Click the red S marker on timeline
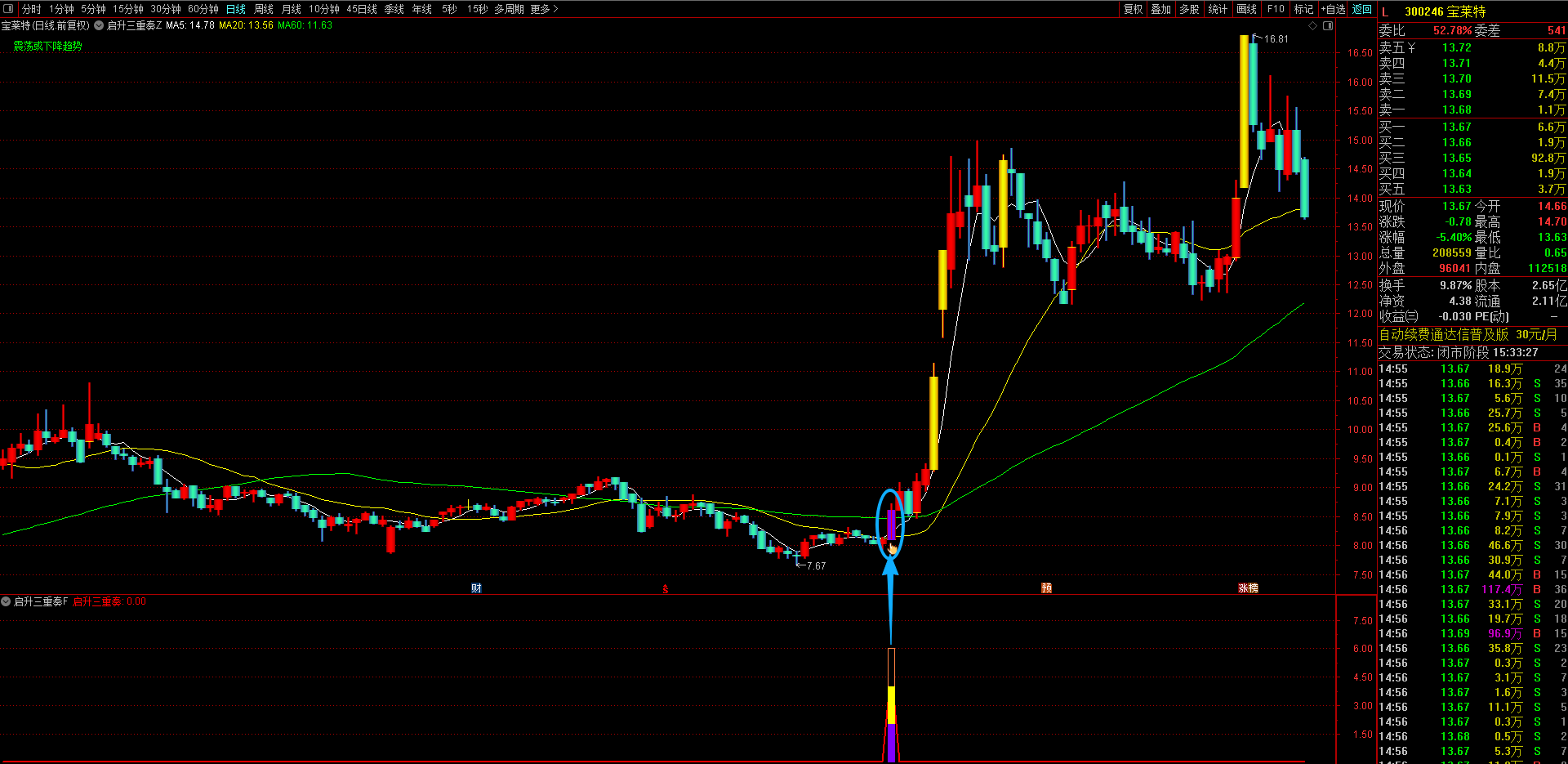Image resolution: width=1568 pixels, height=764 pixels. coord(666,589)
